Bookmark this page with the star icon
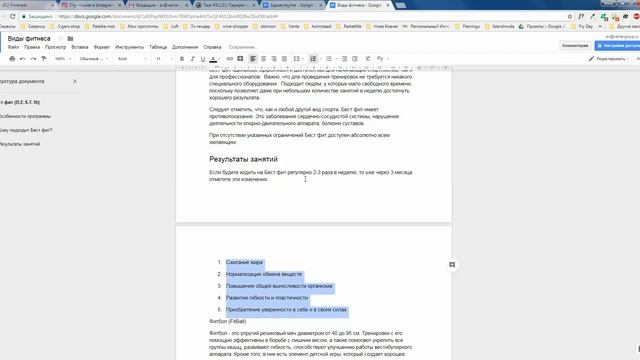This screenshot has height=360, width=640. point(570,16)
